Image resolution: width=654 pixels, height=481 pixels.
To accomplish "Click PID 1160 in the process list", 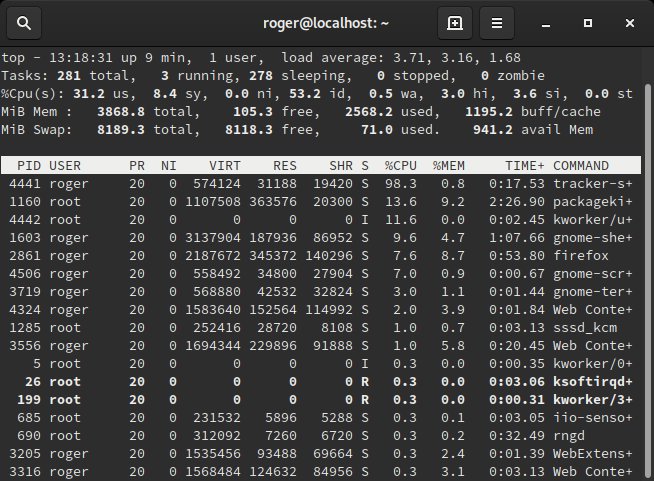I will click(x=25, y=201).
